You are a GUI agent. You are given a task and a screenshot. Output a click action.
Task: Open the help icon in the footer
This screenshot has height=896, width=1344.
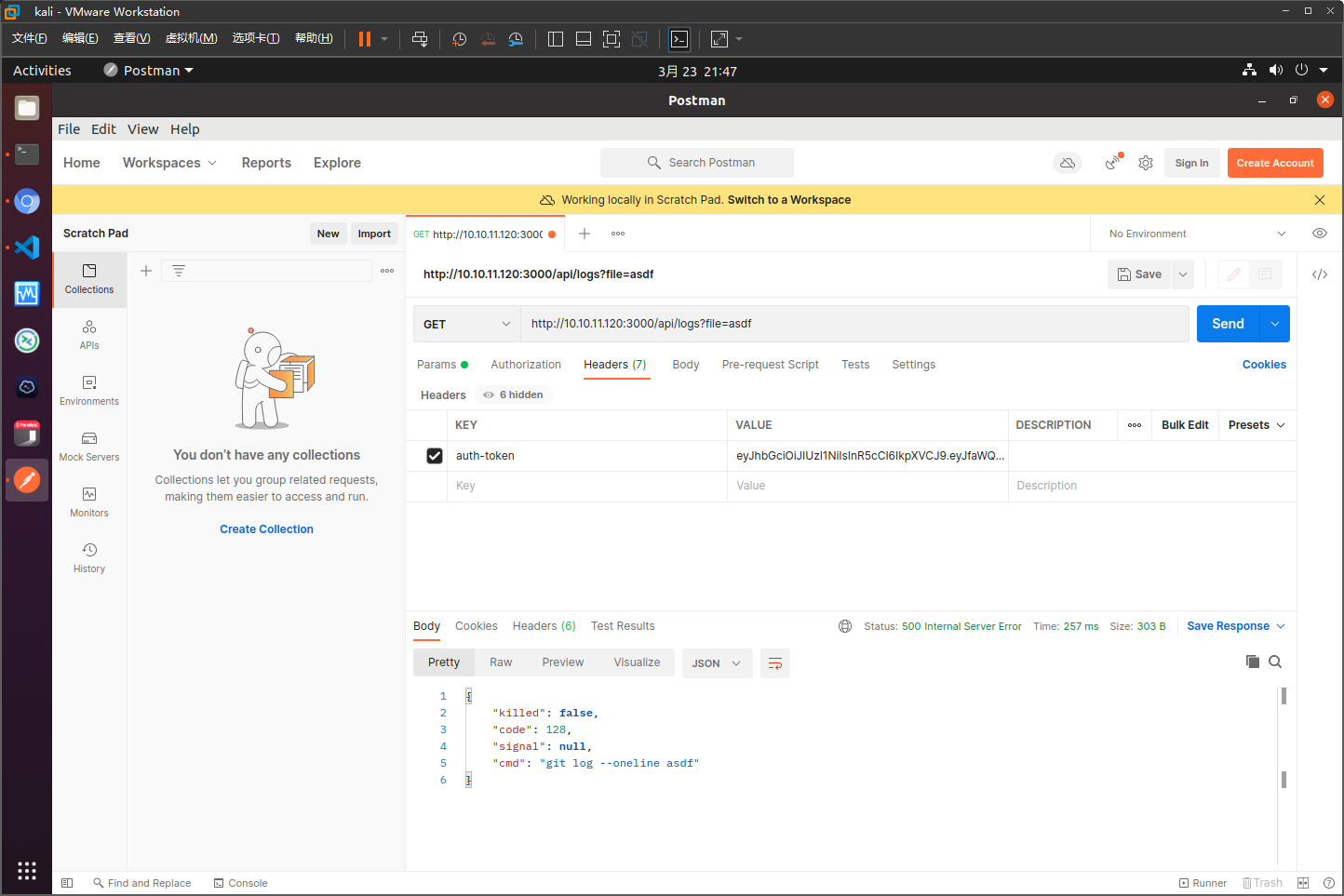[1328, 883]
